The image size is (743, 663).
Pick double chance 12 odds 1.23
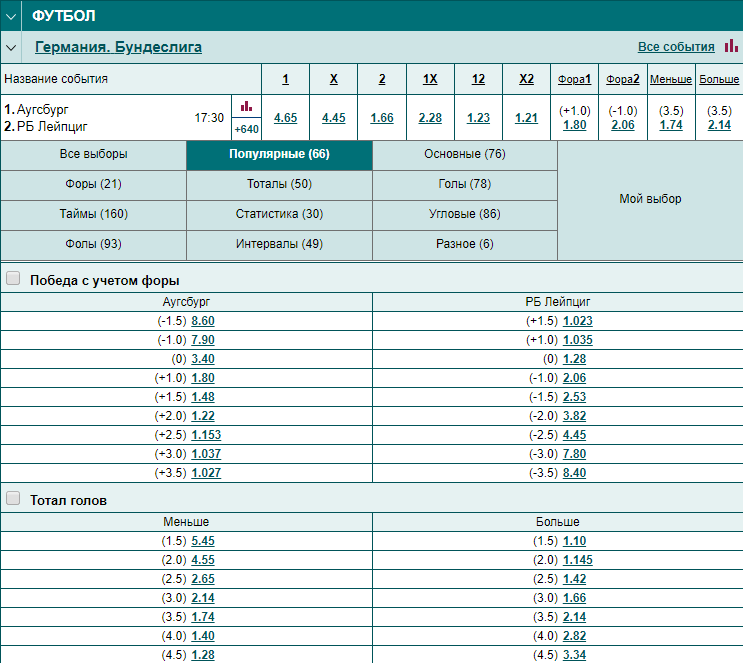click(x=478, y=118)
